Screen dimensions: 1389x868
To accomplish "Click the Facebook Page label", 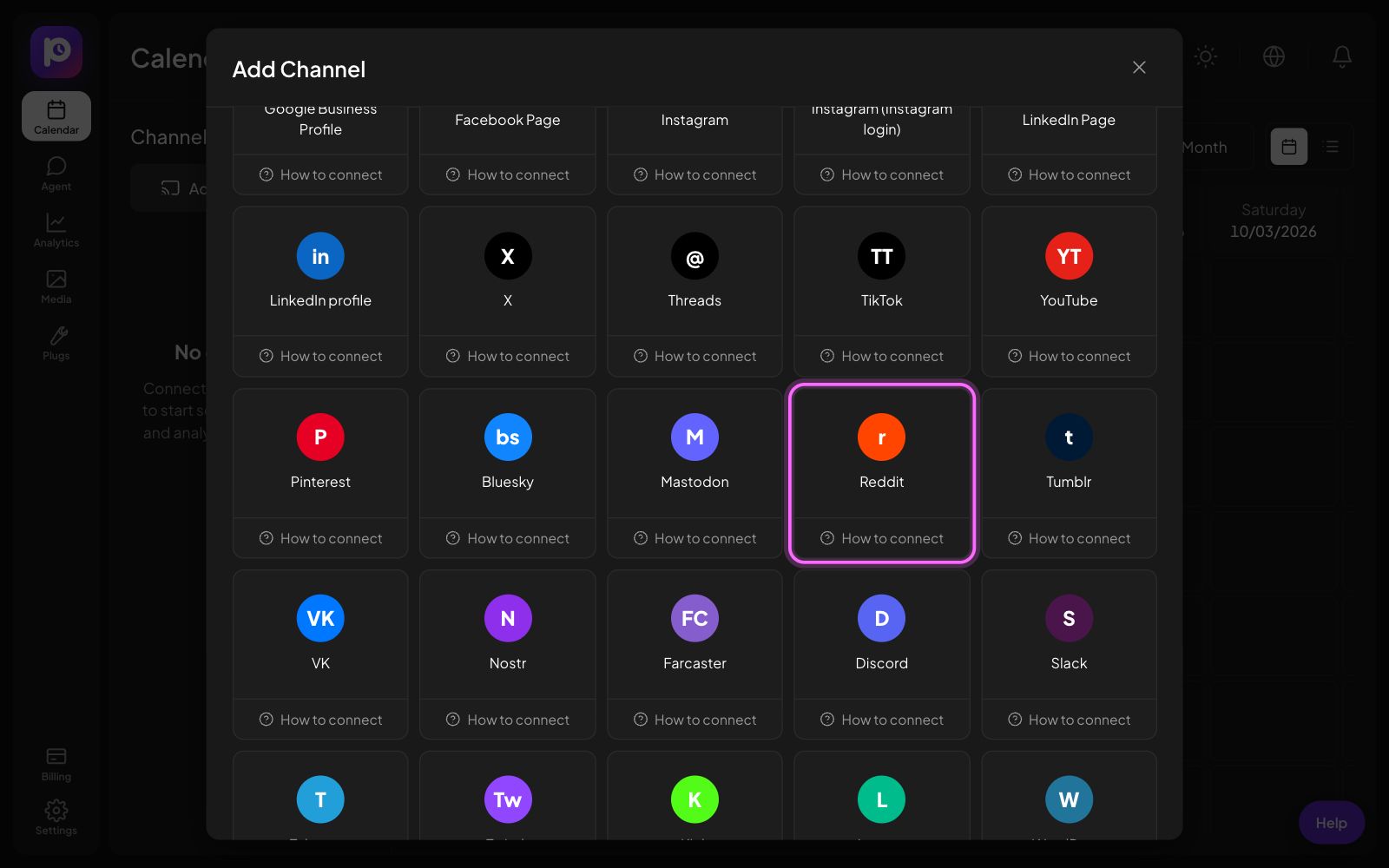I will [508, 120].
